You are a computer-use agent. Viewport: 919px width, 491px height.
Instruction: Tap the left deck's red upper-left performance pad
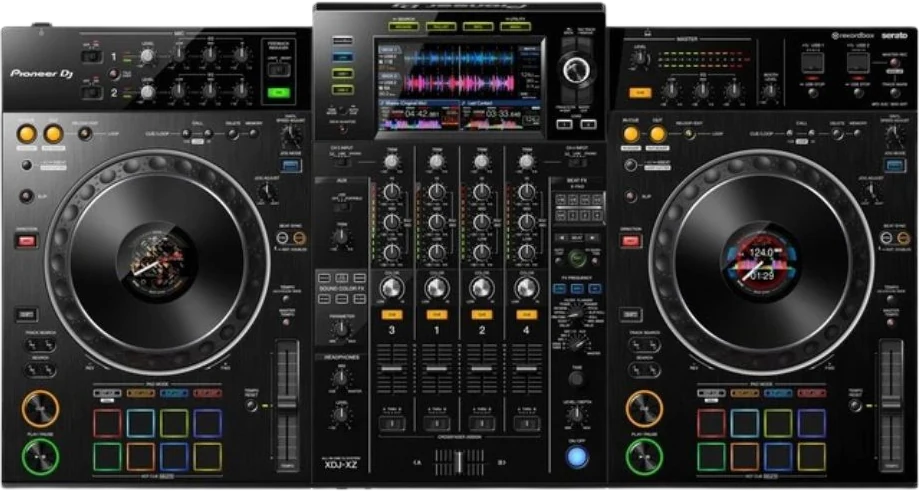point(107,423)
